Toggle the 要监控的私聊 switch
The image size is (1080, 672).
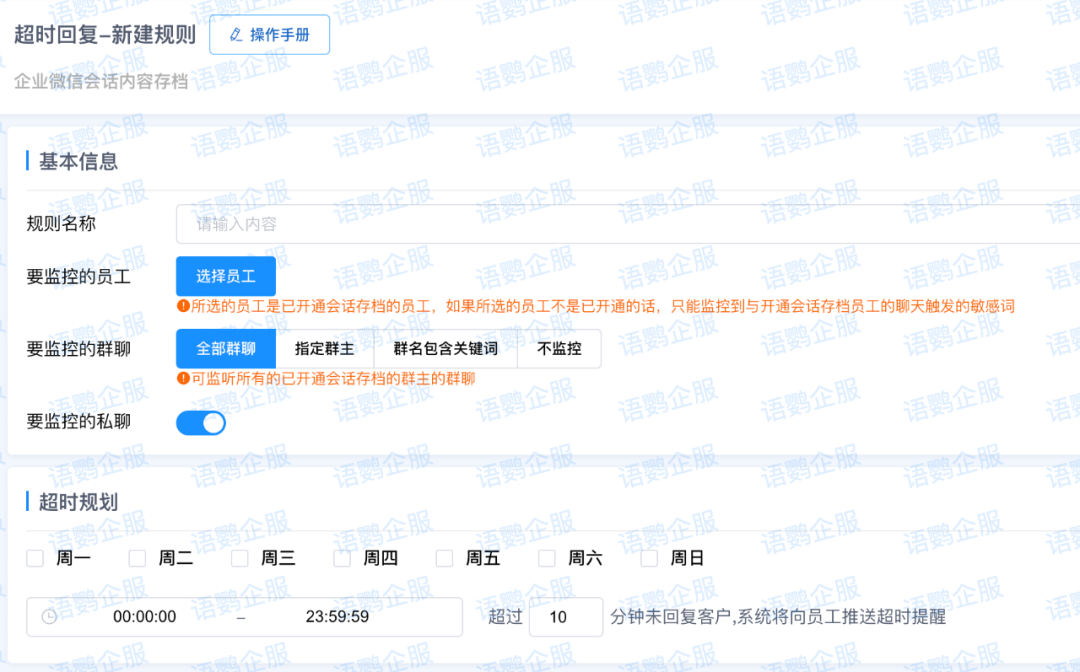point(201,423)
